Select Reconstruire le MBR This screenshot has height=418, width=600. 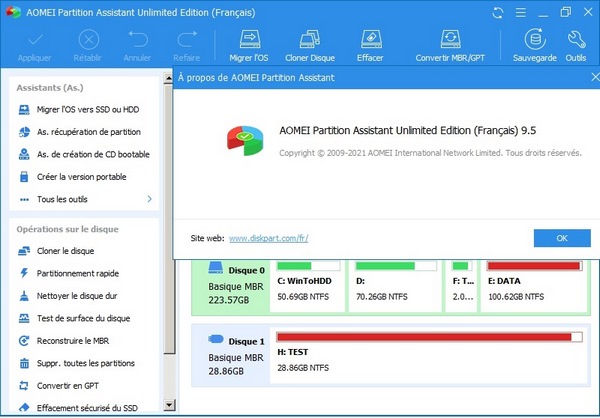pos(64,341)
